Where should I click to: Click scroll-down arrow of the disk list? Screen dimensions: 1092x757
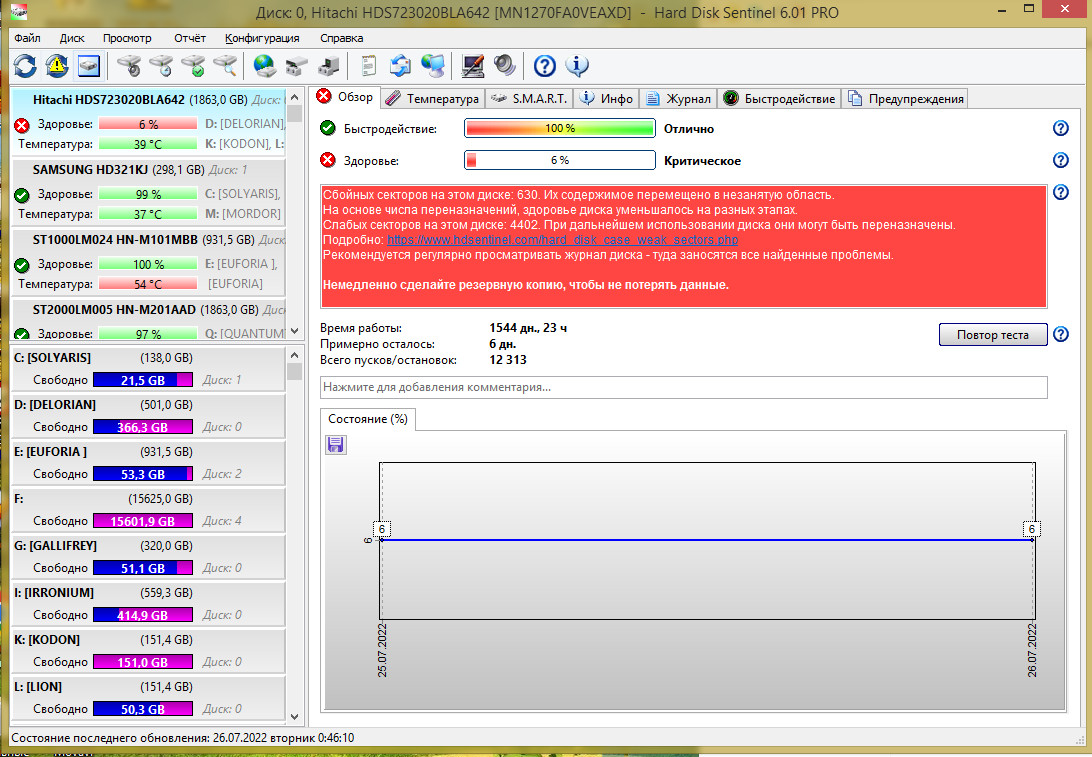click(x=295, y=331)
